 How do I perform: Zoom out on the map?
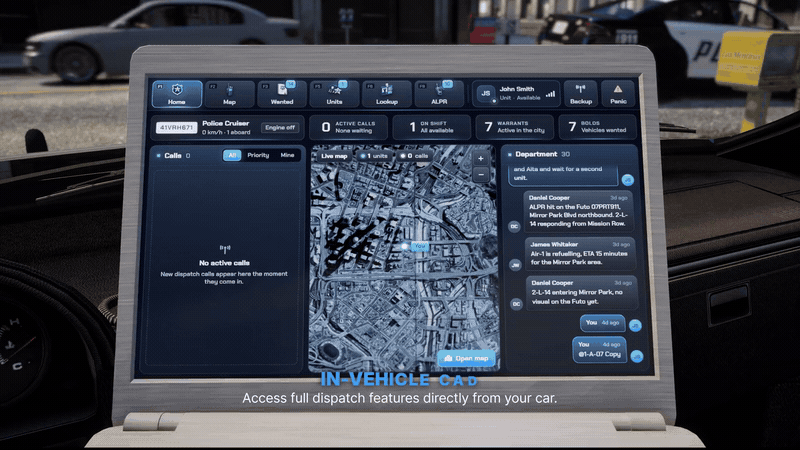[x=481, y=175]
